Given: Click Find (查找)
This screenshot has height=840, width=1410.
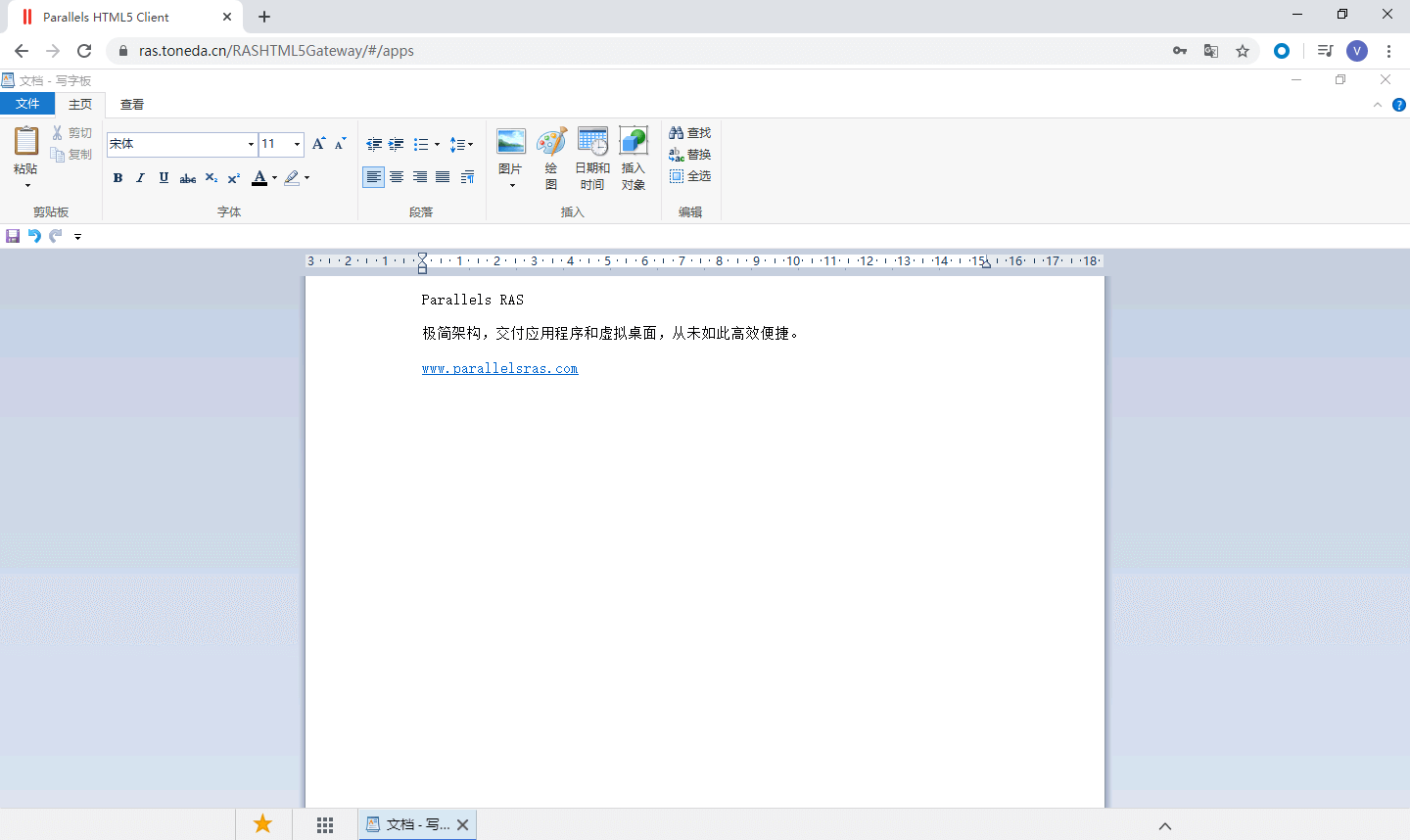Looking at the screenshot, I should pyautogui.click(x=690, y=133).
